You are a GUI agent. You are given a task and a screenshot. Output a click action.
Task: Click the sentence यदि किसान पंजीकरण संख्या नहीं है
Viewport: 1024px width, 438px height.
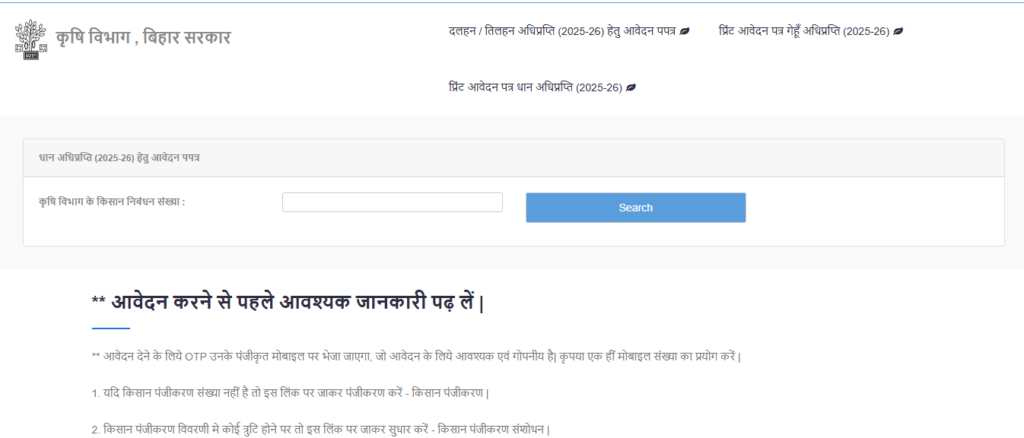[250, 393]
